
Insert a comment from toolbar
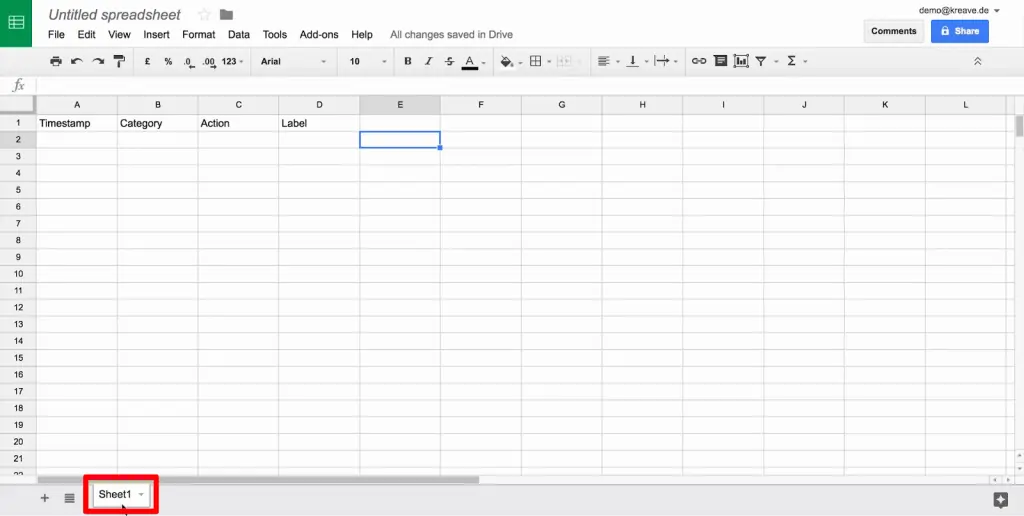tap(720, 61)
